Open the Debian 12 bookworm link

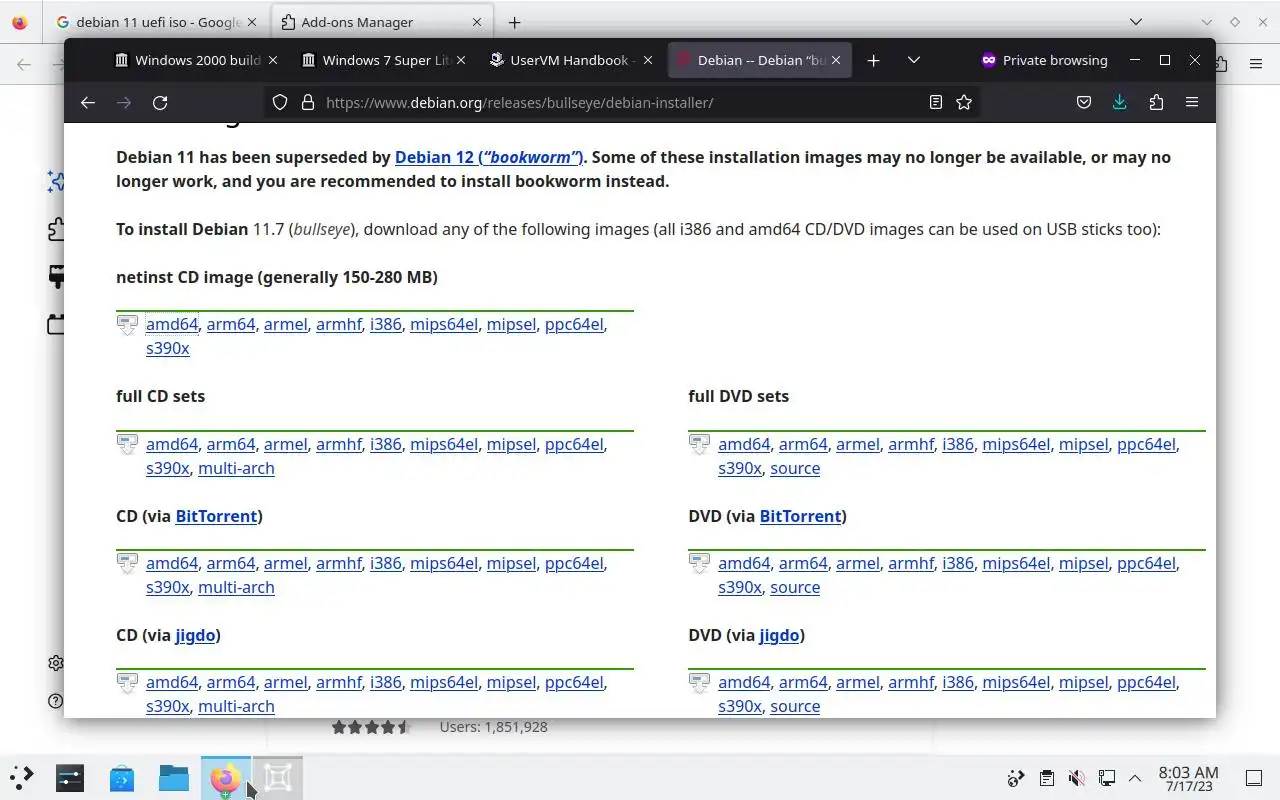490,157
